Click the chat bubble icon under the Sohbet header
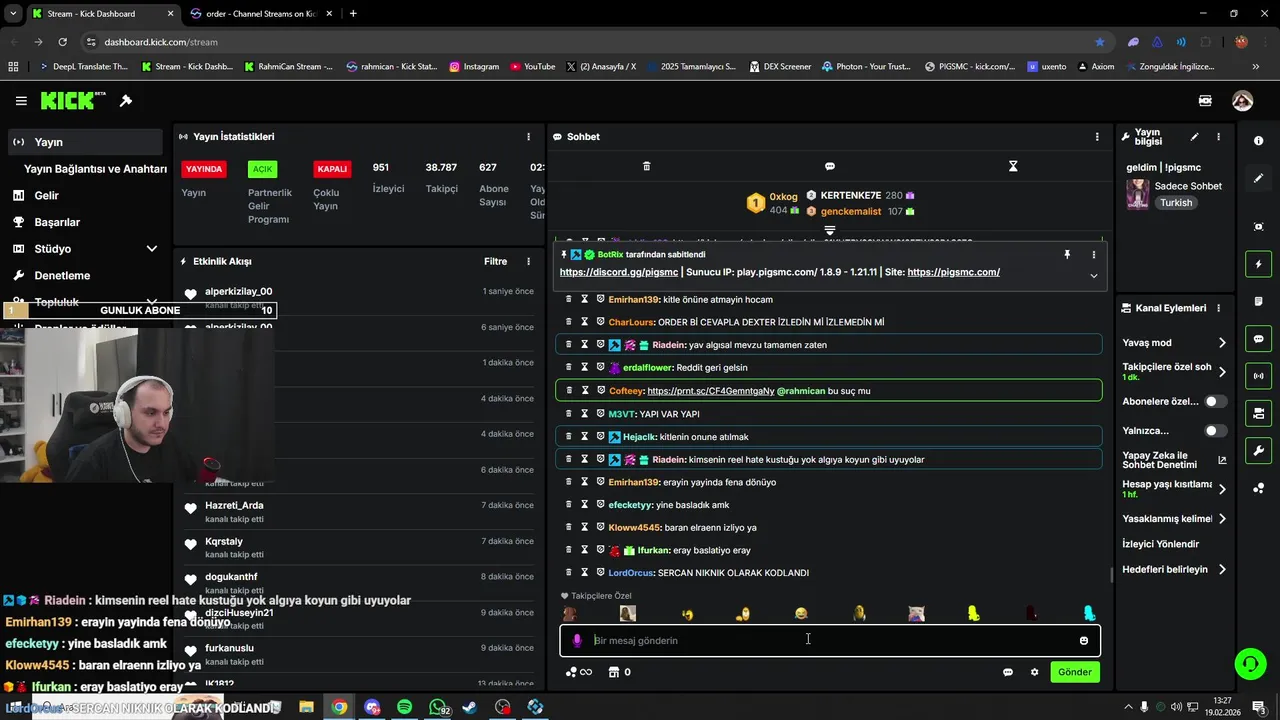Viewport: 1280px width, 720px height. pyautogui.click(x=830, y=166)
